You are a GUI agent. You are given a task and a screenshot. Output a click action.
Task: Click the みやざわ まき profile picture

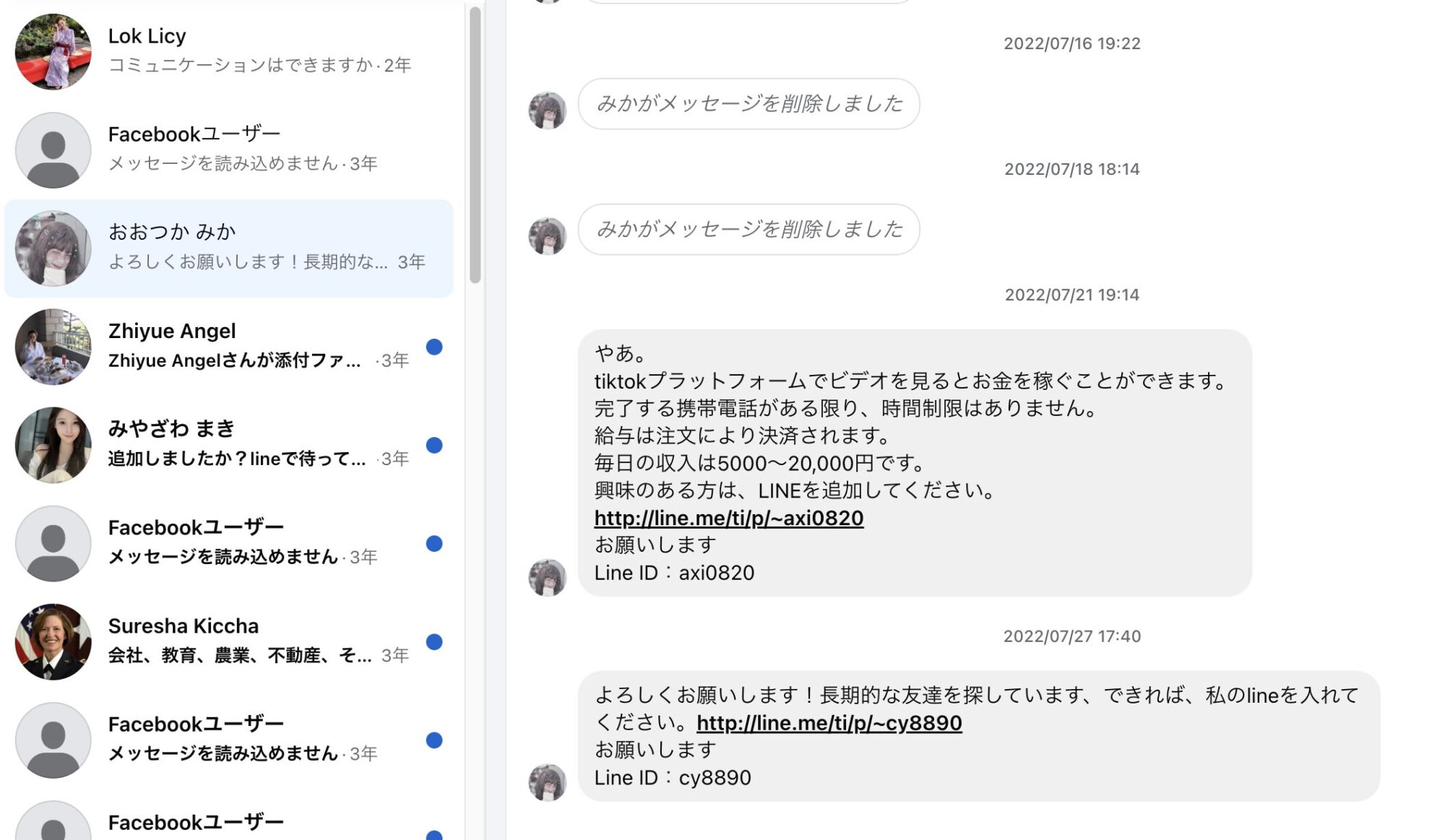tap(53, 445)
